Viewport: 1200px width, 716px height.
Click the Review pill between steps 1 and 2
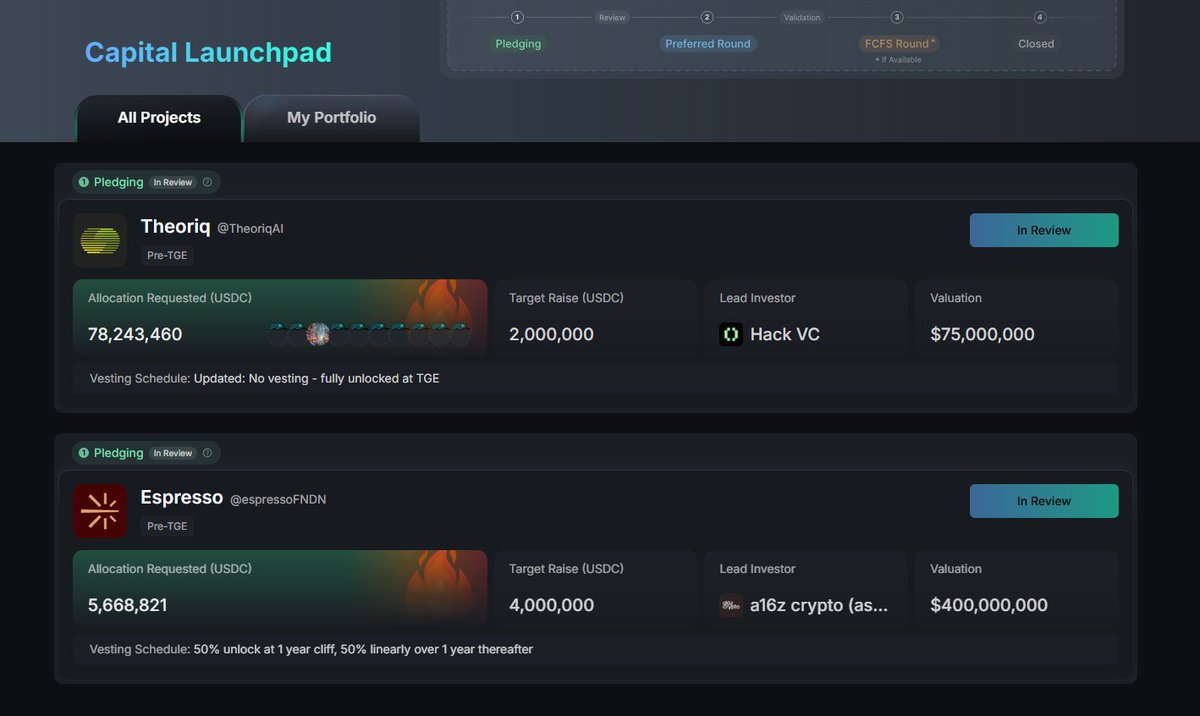tap(612, 17)
